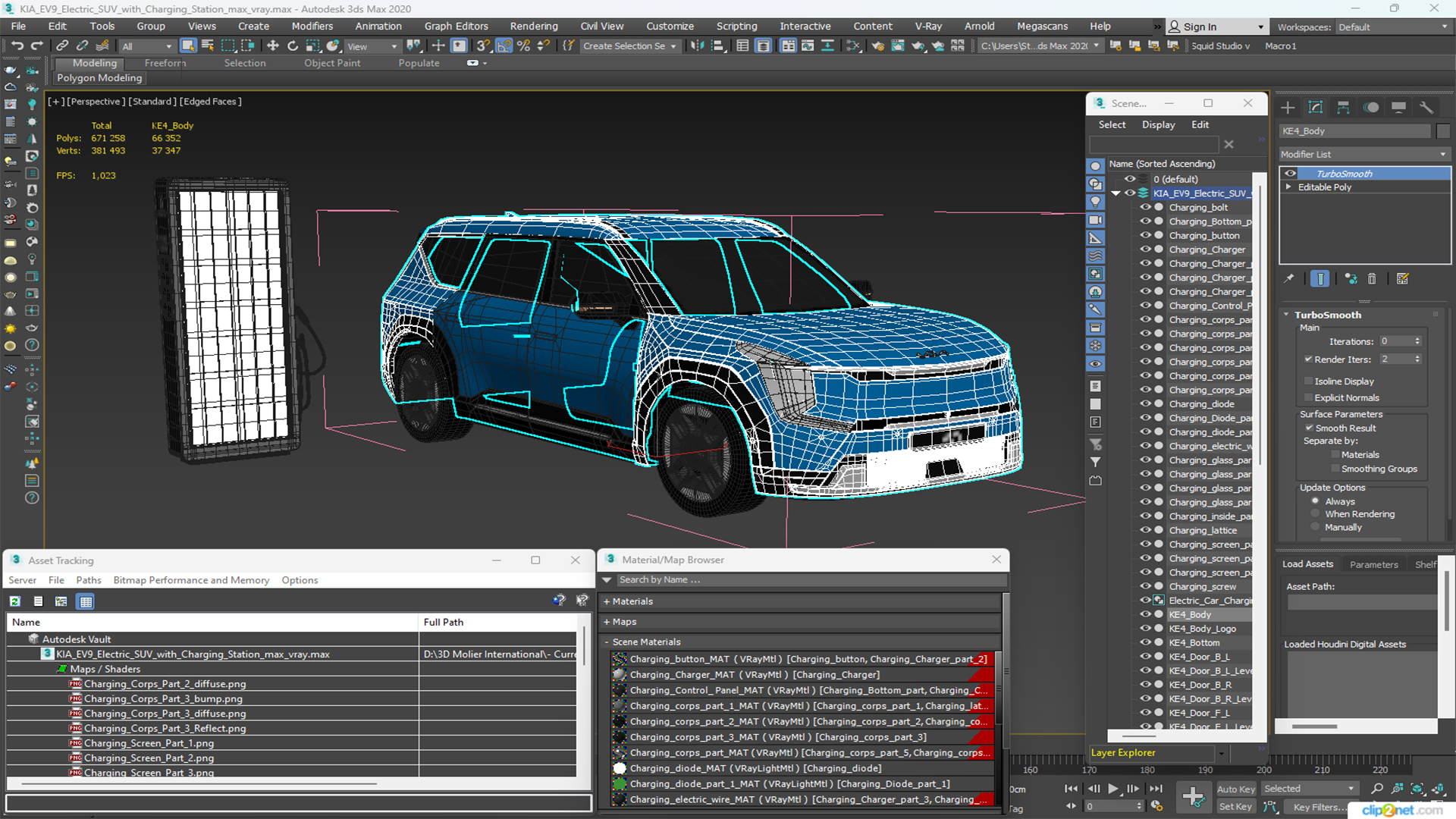
Task: Click Go to End playback button
Action: (x=1155, y=789)
